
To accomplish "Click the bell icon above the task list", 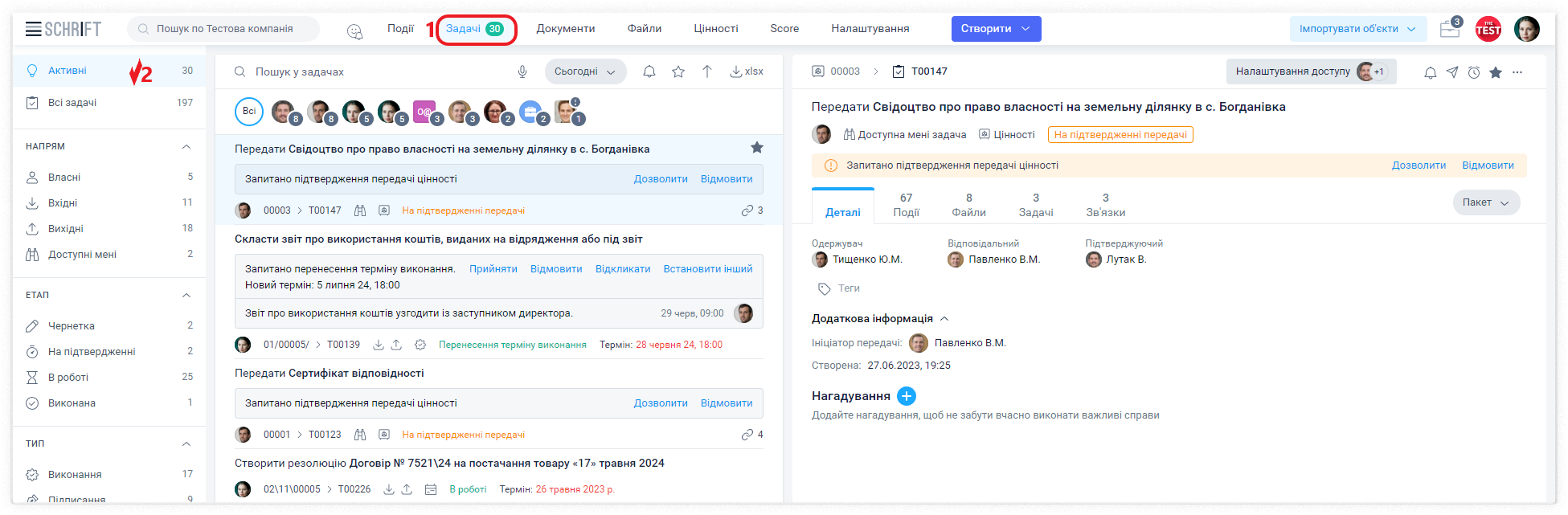I will tap(649, 72).
